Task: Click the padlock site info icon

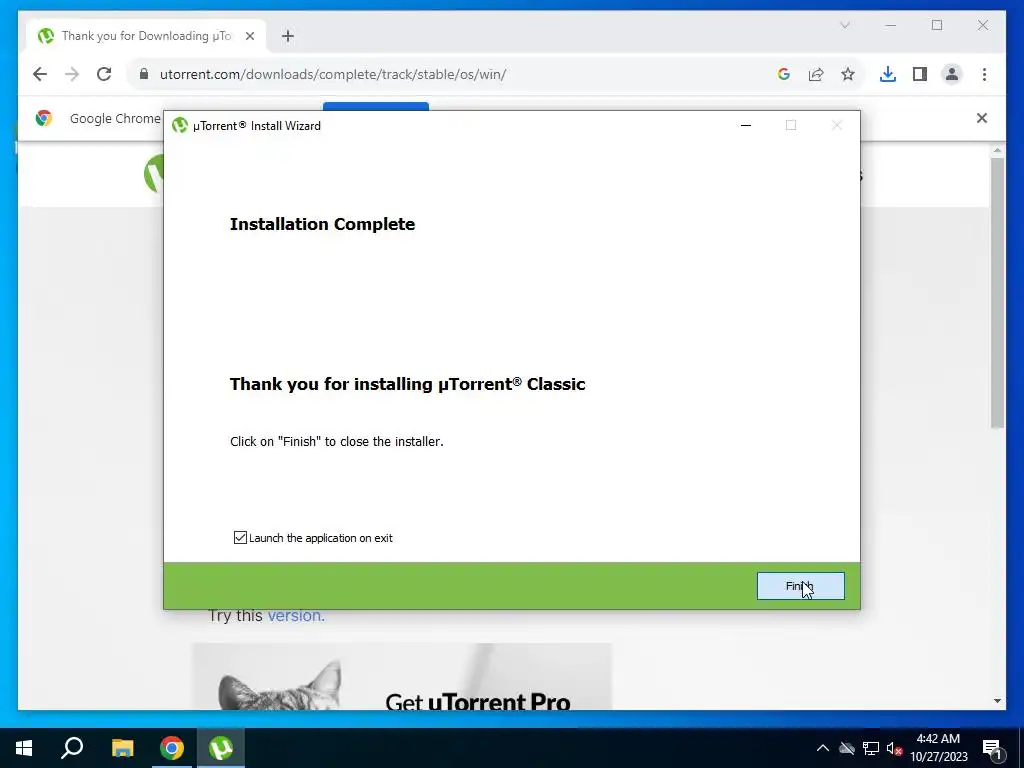Action: pos(144,74)
